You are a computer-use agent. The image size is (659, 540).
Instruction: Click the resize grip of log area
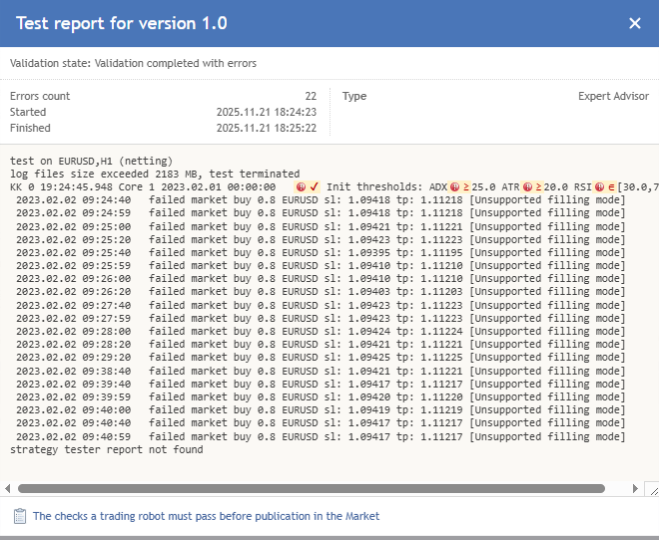pos(651,489)
